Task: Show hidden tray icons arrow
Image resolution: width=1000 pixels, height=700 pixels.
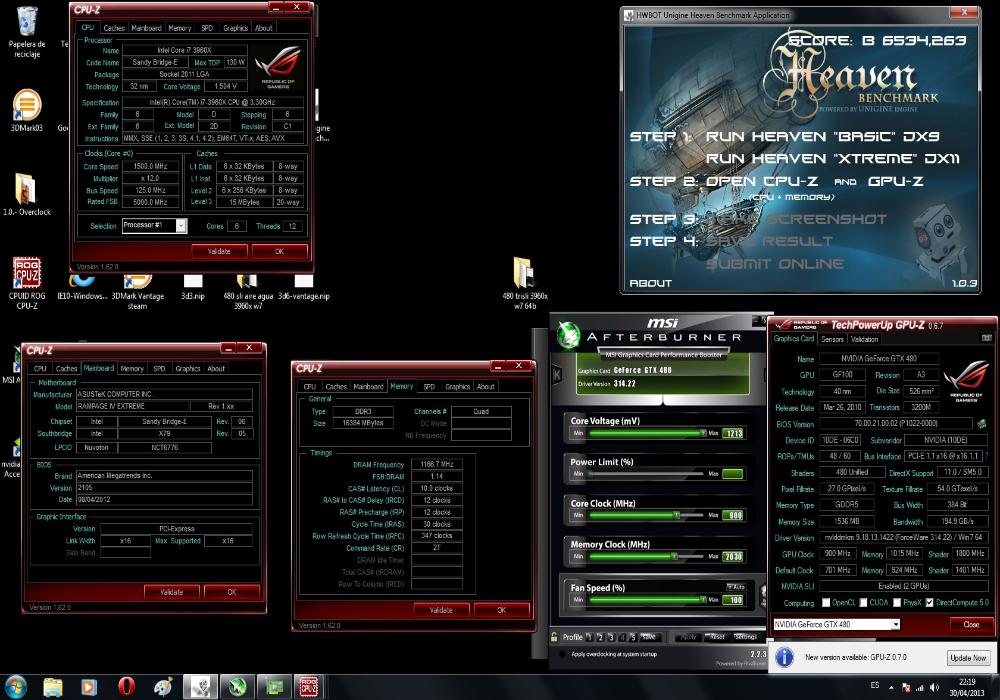Action: pyautogui.click(x=892, y=687)
